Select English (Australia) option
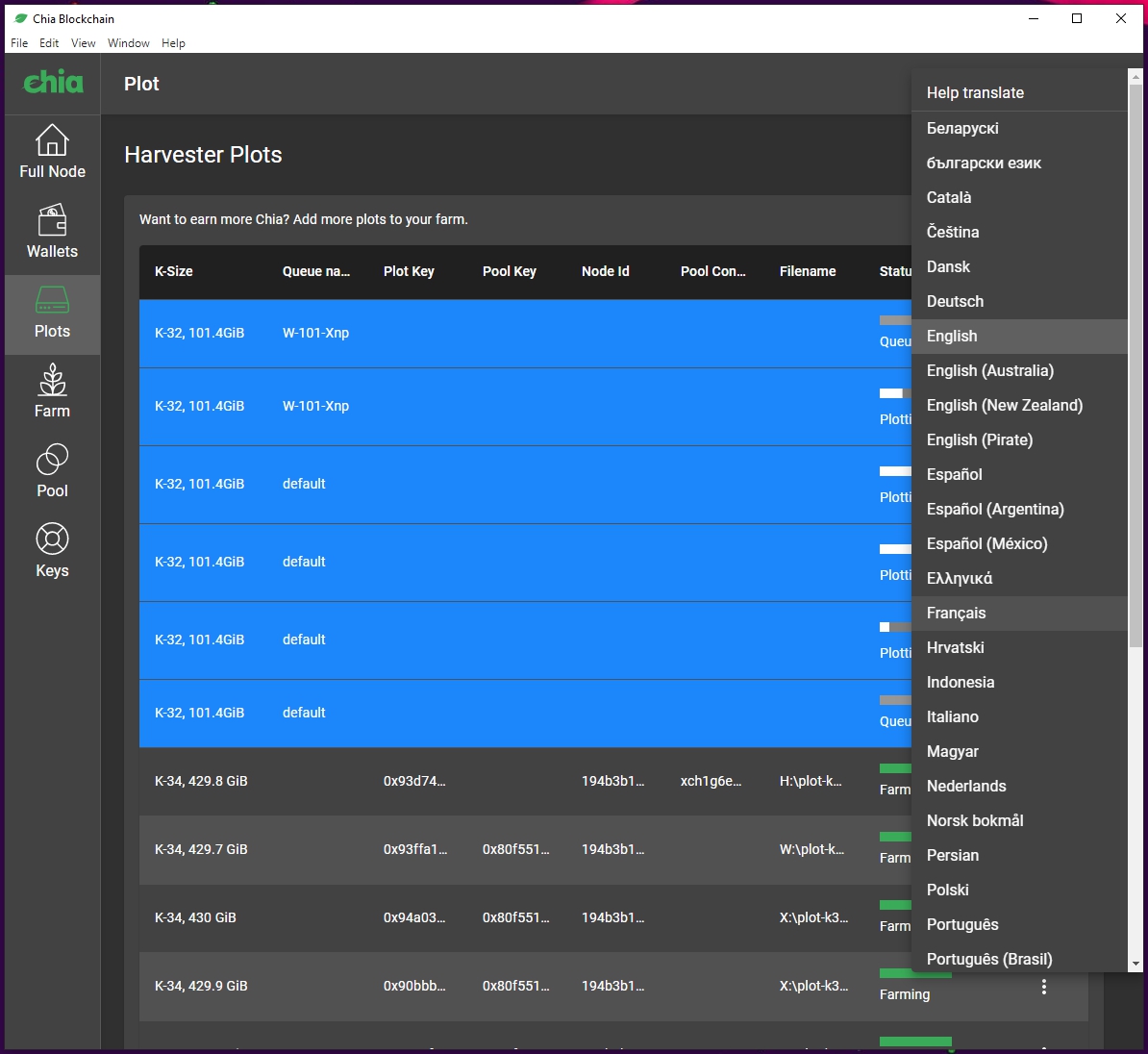 [x=1019, y=370]
